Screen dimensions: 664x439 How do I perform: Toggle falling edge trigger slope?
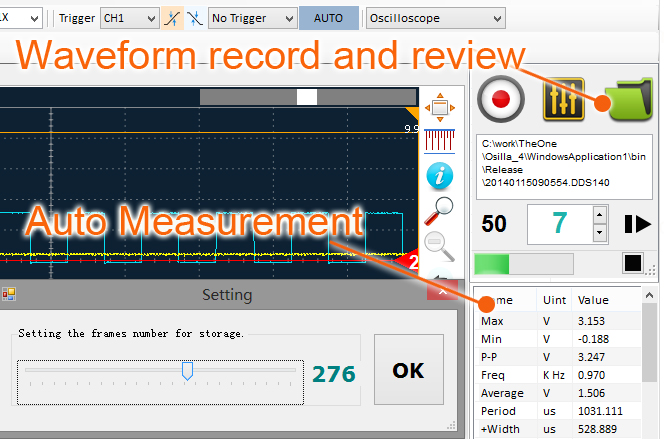click(194, 18)
